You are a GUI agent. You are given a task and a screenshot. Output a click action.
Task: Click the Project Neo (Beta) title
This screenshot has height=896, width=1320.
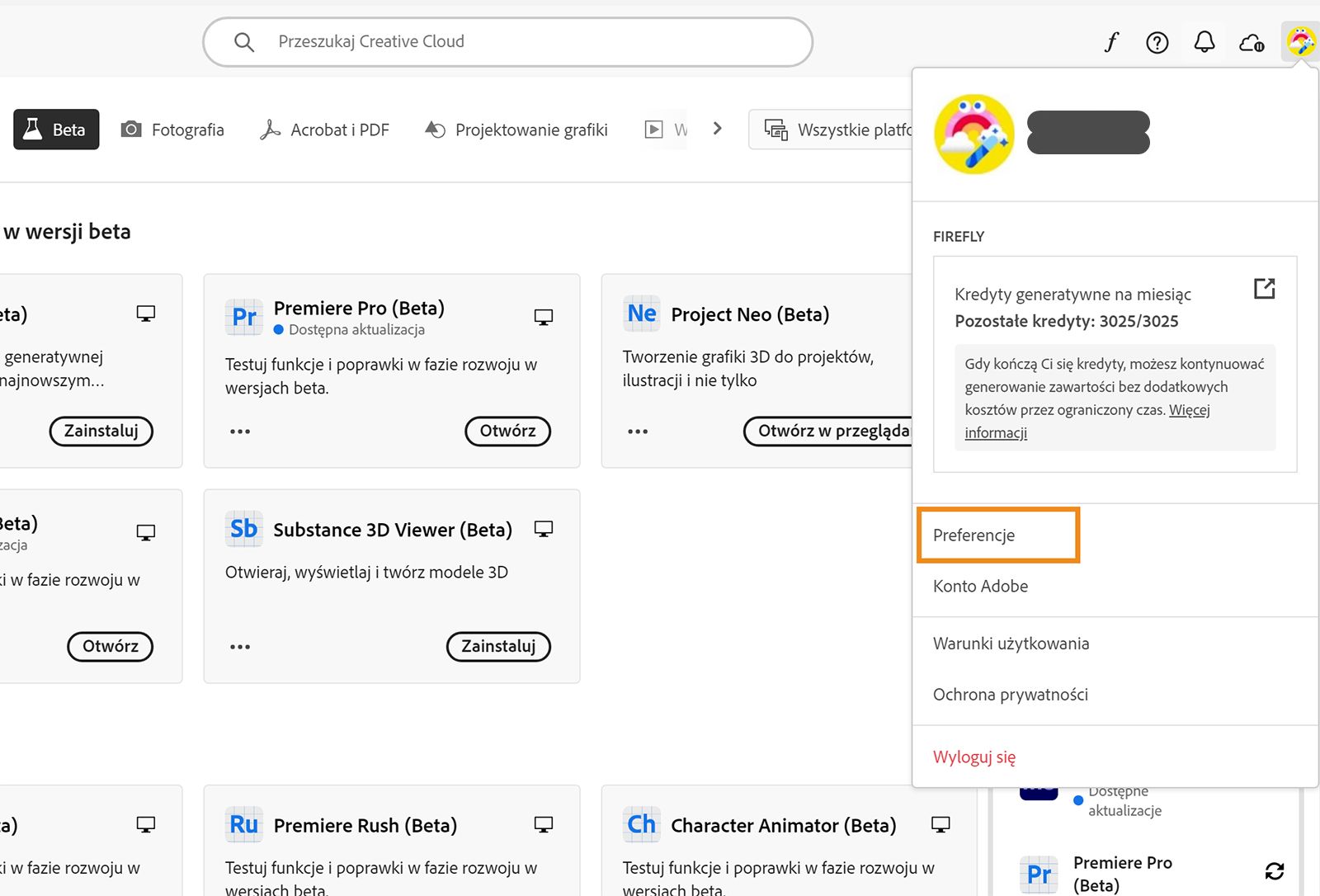pos(750,314)
